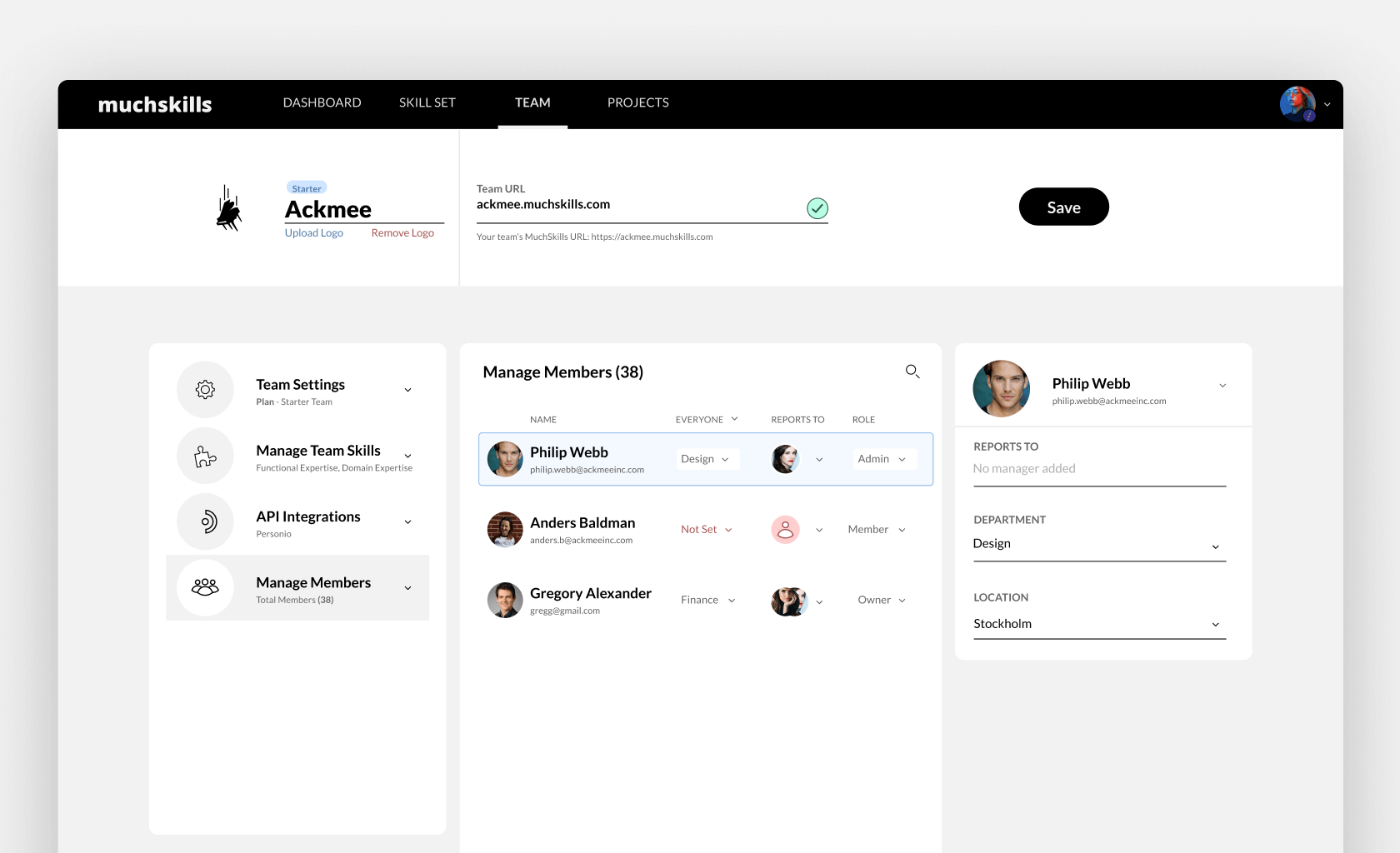This screenshot has height=853, width=1400.
Task: Expand the Manage Team Skills section
Action: (x=408, y=456)
